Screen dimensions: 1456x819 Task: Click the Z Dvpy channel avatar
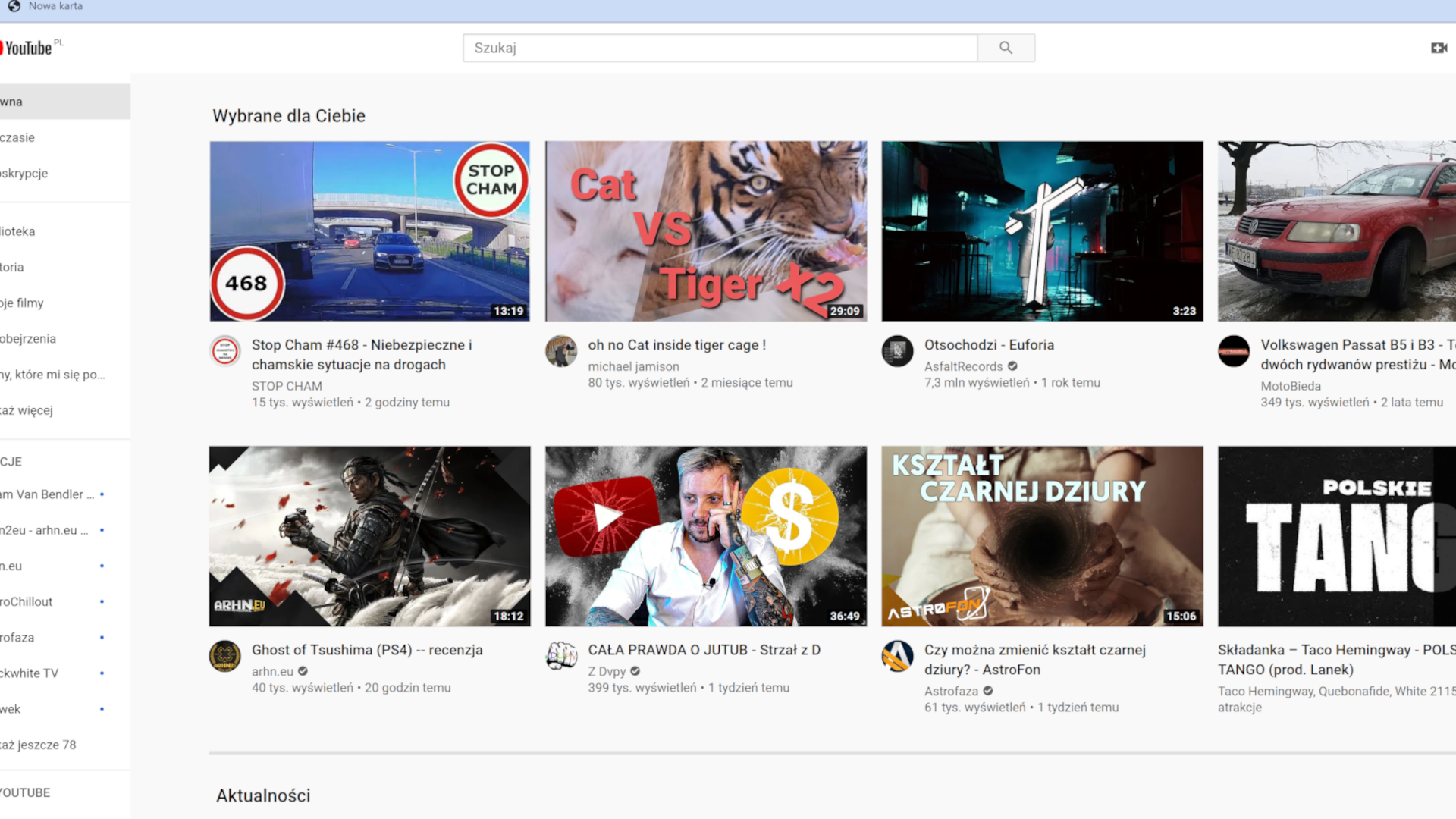point(561,656)
